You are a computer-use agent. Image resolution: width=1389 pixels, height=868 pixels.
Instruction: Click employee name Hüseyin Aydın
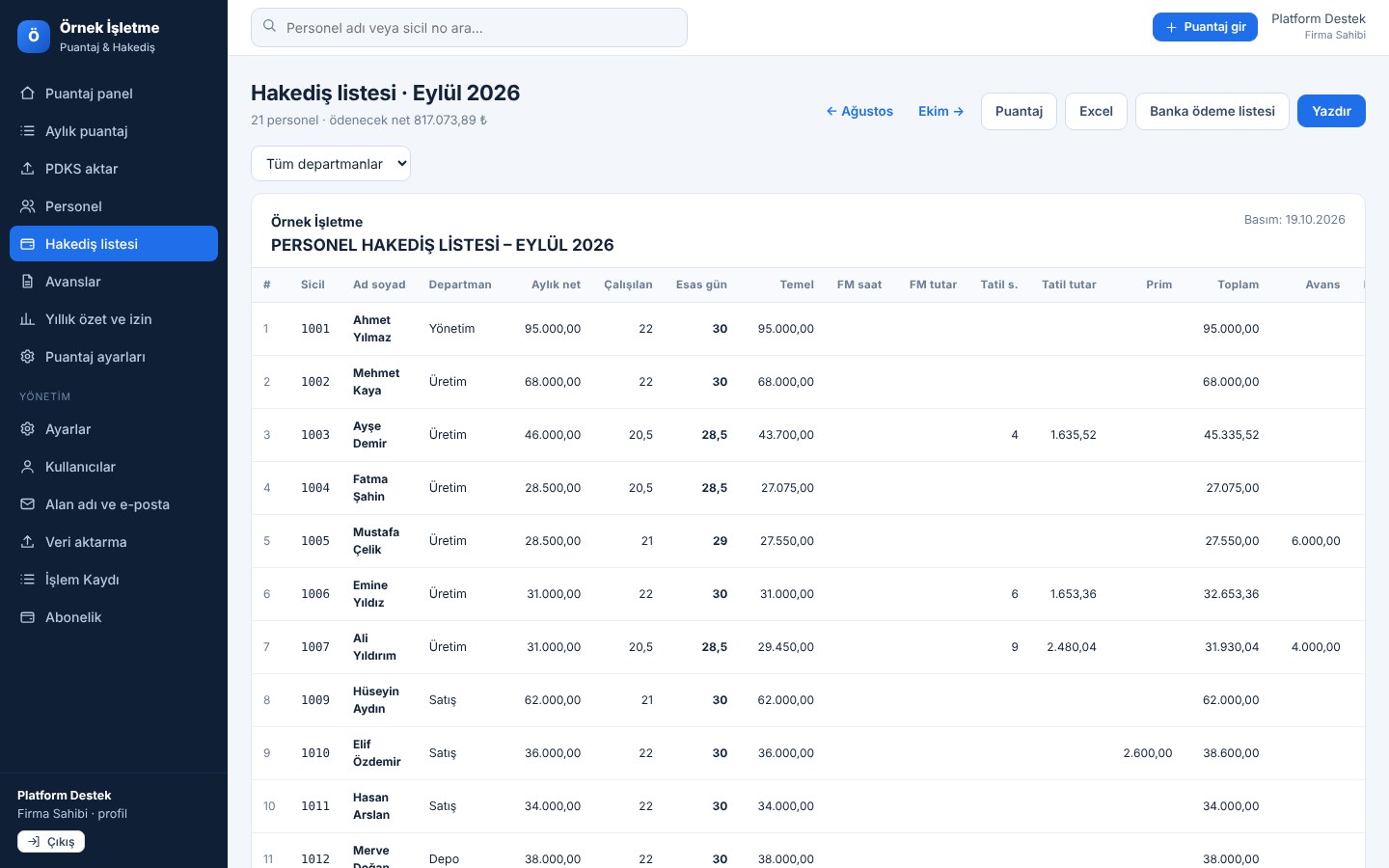point(375,700)
